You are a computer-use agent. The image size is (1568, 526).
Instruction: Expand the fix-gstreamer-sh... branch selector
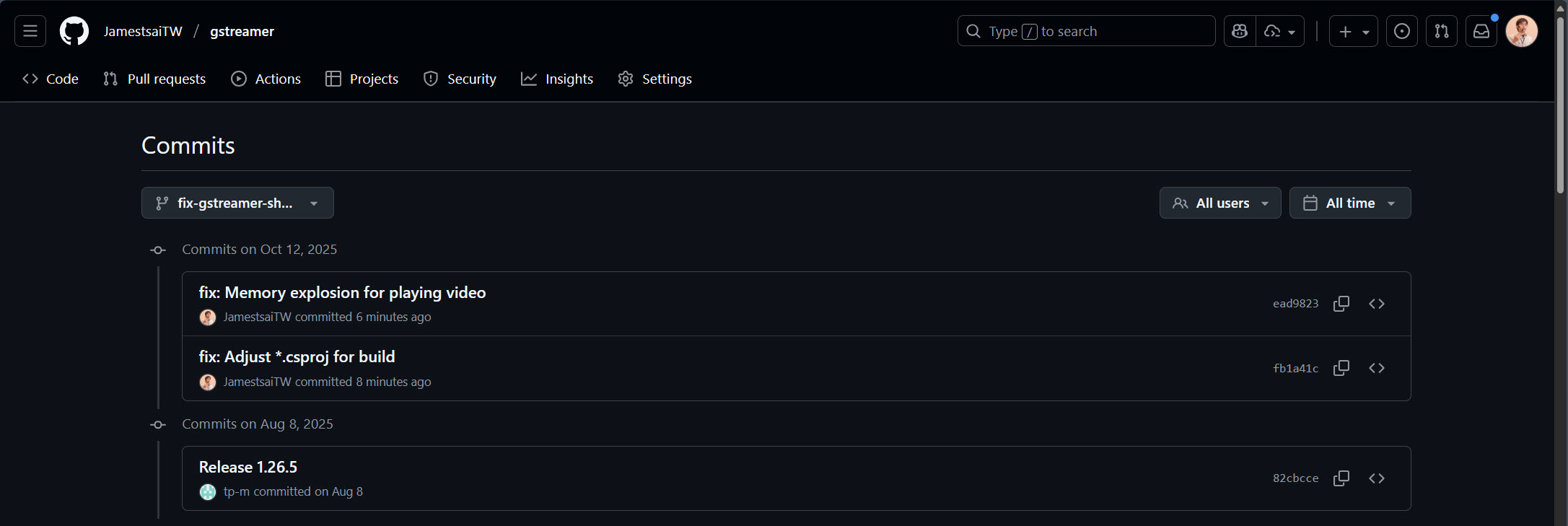pos(237,203)
